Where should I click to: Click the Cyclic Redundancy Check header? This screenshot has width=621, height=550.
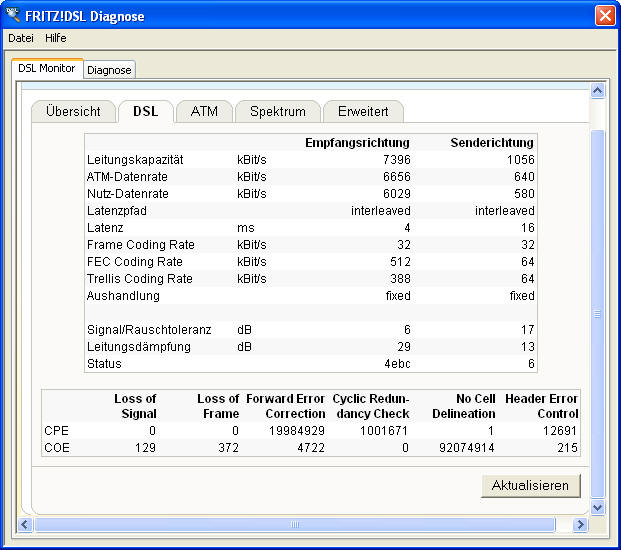point(371,406)
